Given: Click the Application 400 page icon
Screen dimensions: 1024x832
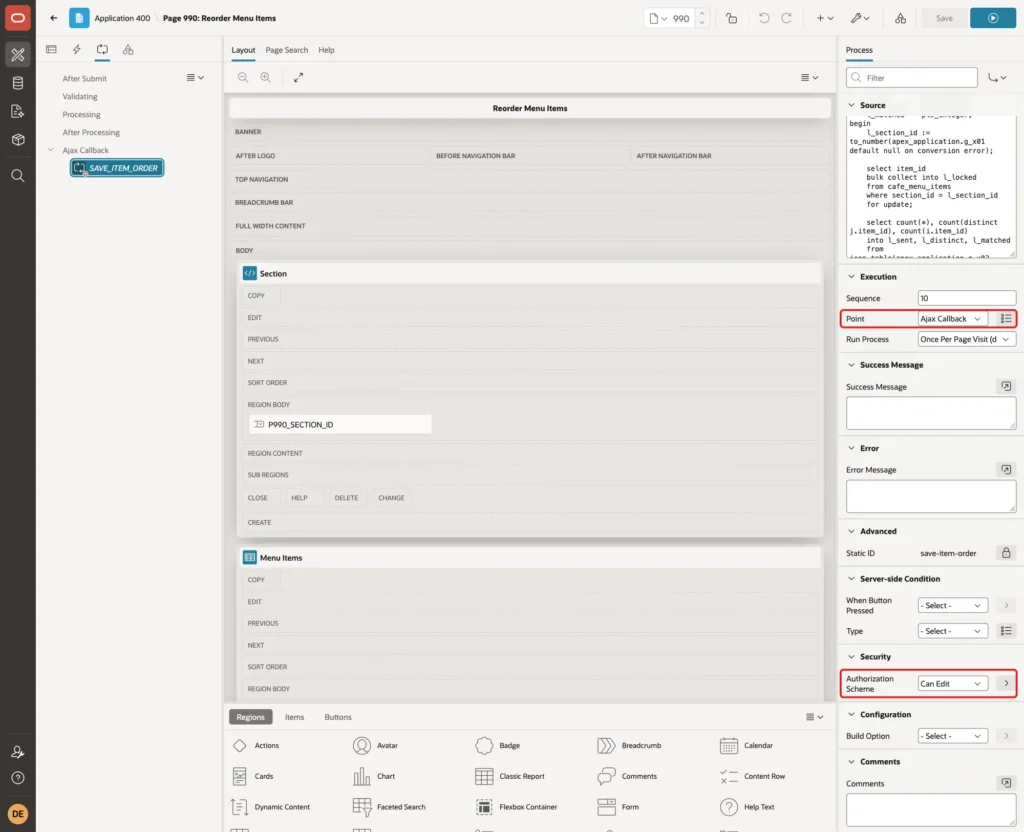Looking at the screenshot, I should click(79, 18).
